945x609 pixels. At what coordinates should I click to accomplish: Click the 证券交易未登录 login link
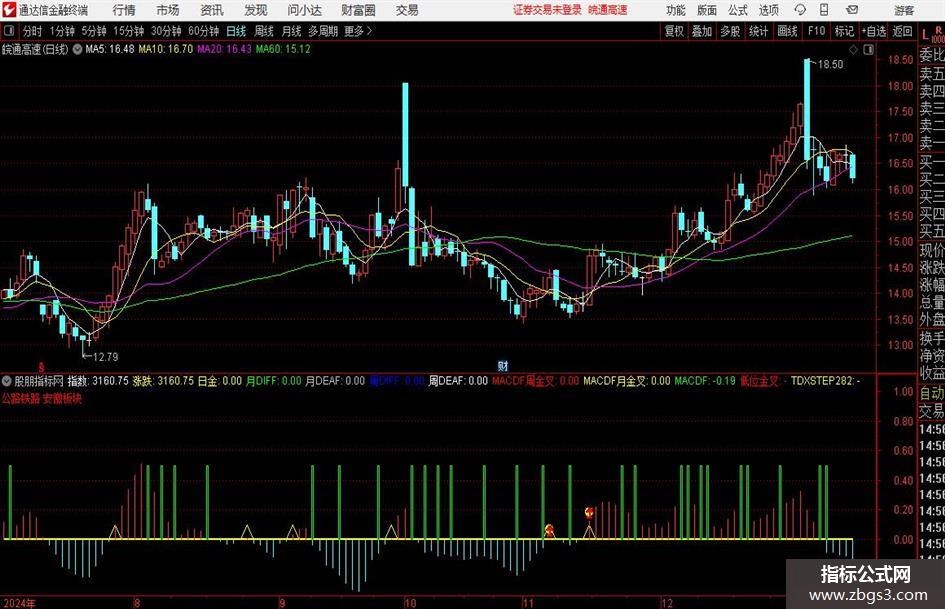click(x=547, y=10)
